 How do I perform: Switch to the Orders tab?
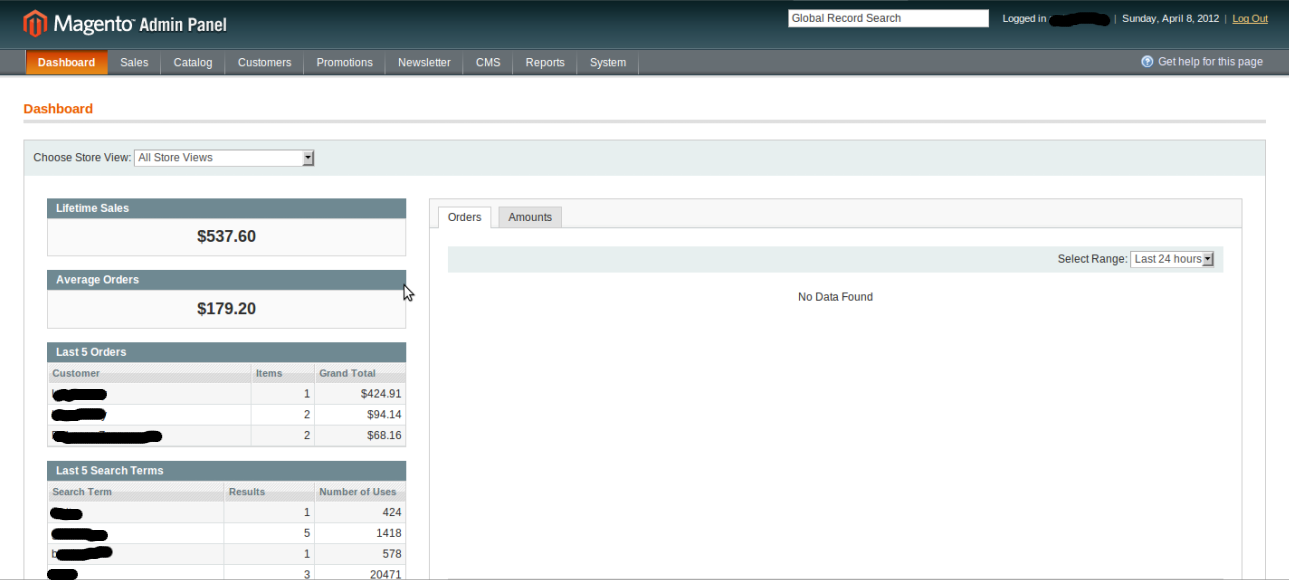click(464, 217)
